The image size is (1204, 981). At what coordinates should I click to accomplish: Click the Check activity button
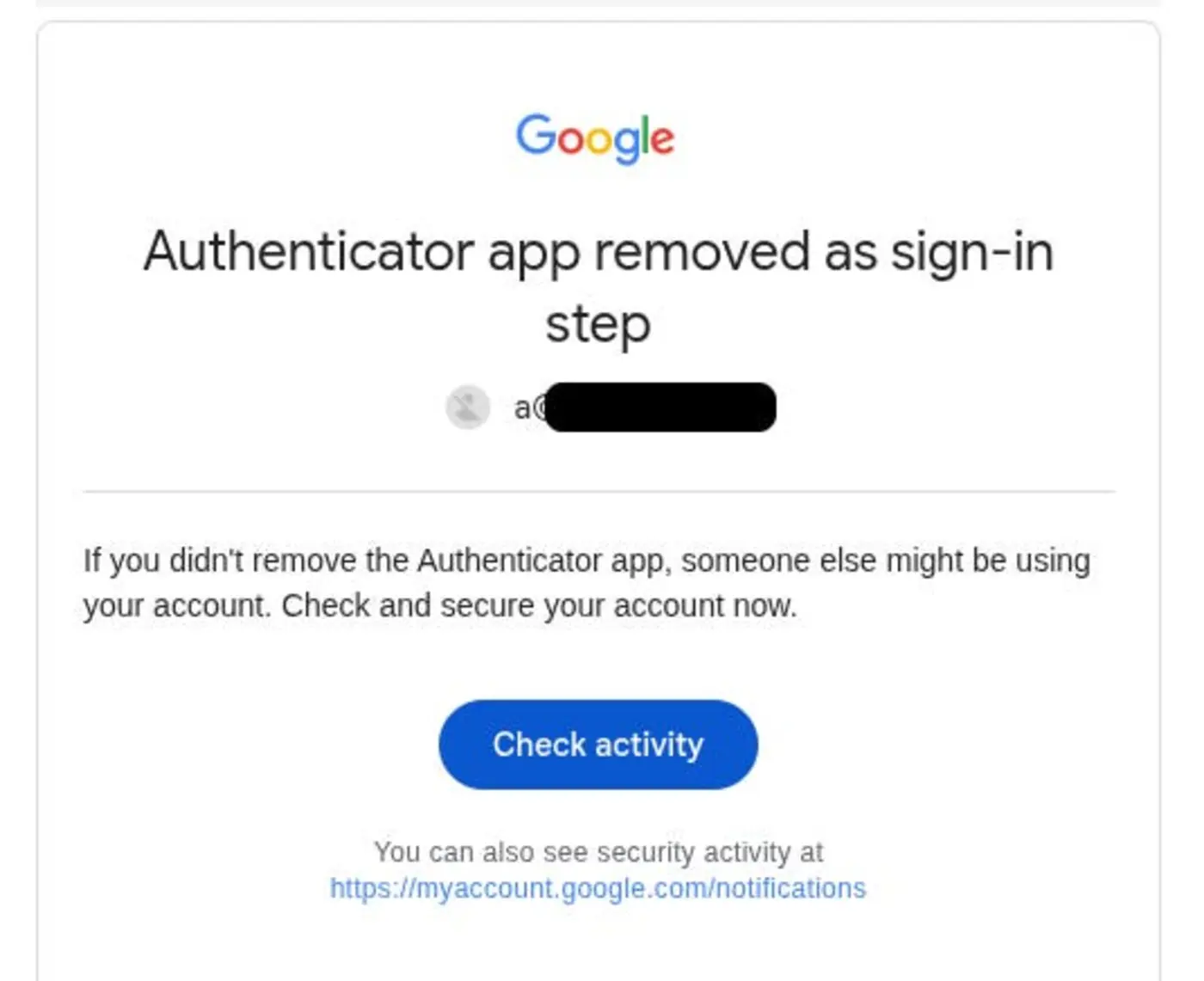click(598, 743)
